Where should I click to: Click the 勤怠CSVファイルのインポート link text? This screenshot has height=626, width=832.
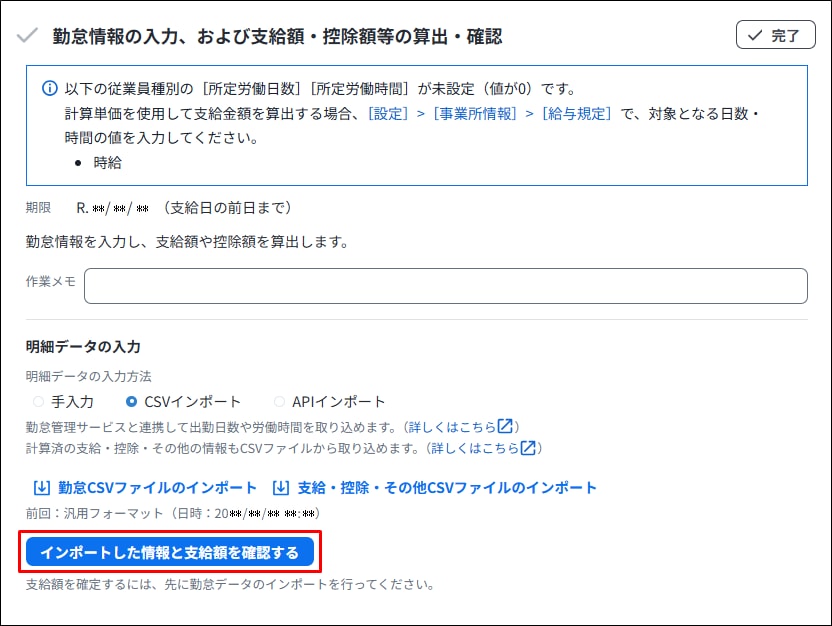[x=157, y=488]
